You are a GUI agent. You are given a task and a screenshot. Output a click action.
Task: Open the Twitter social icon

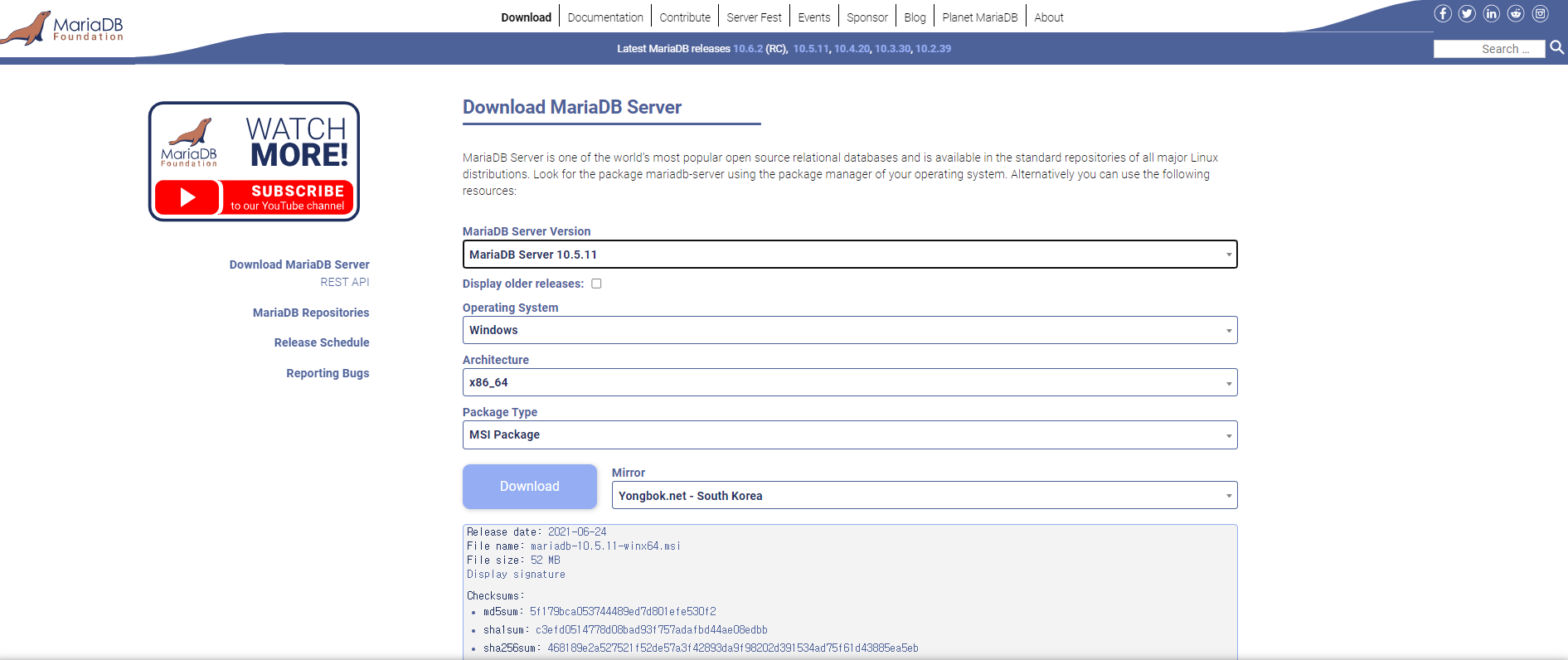[1467, 13]
